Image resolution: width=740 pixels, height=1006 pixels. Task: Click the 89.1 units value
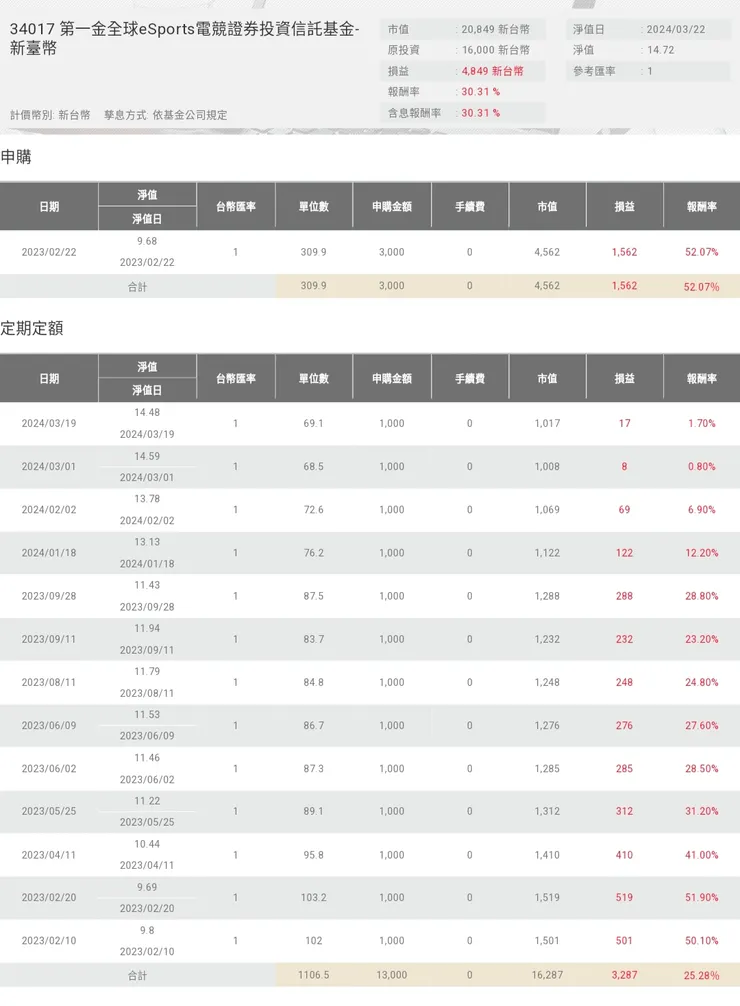[314, 811]
